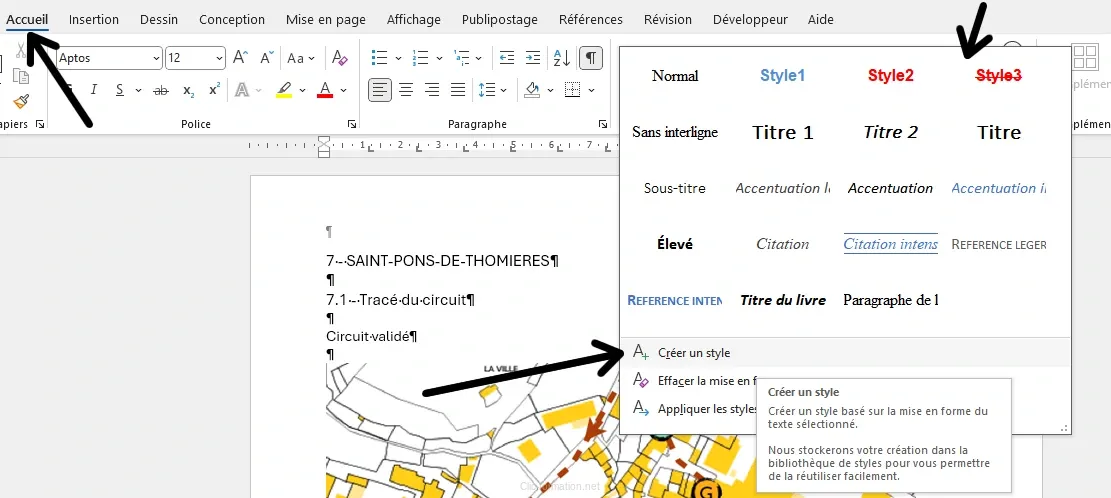Apply yellow text highlight color
1111x498 pixels.
coord(284,90)
